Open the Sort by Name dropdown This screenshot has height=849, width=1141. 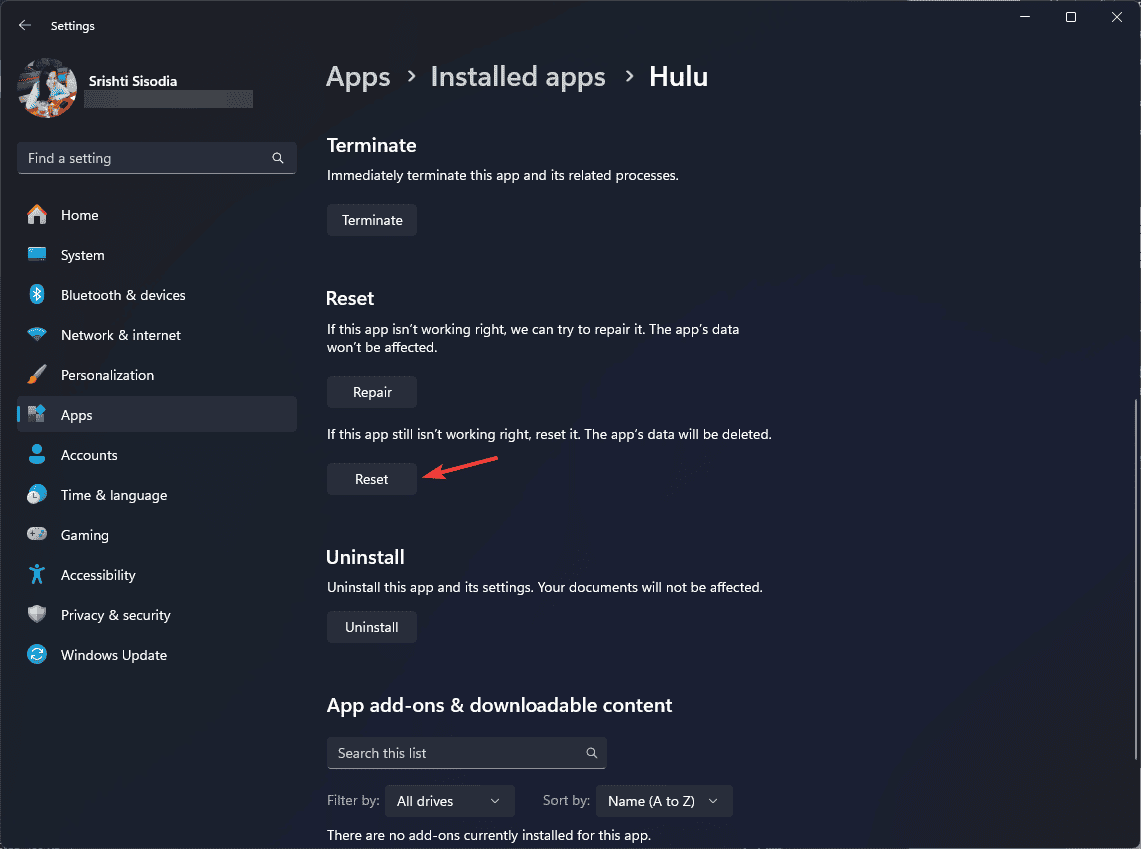pyautogui.click(x=664, y=801)
